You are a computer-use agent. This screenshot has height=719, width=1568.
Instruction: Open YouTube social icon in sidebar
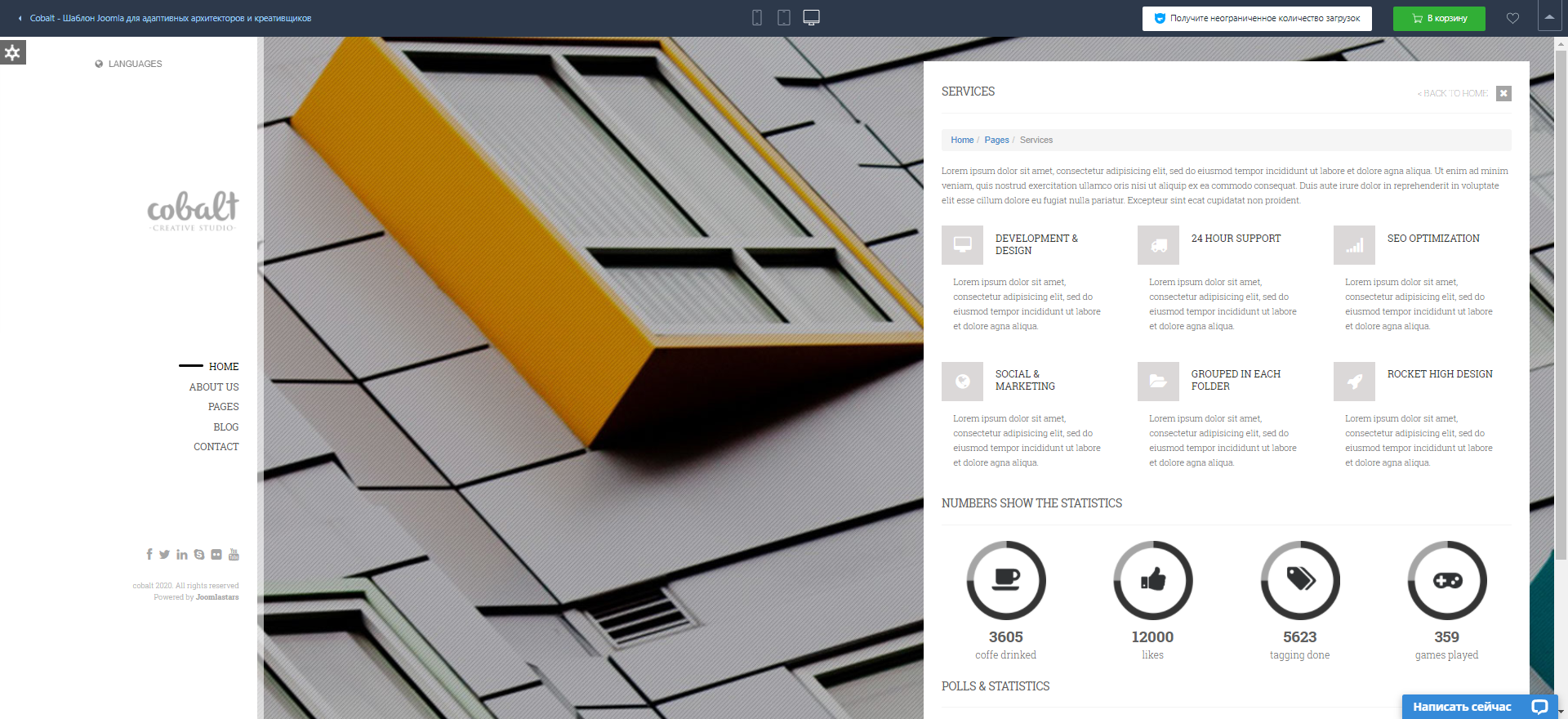click(234, 555)
